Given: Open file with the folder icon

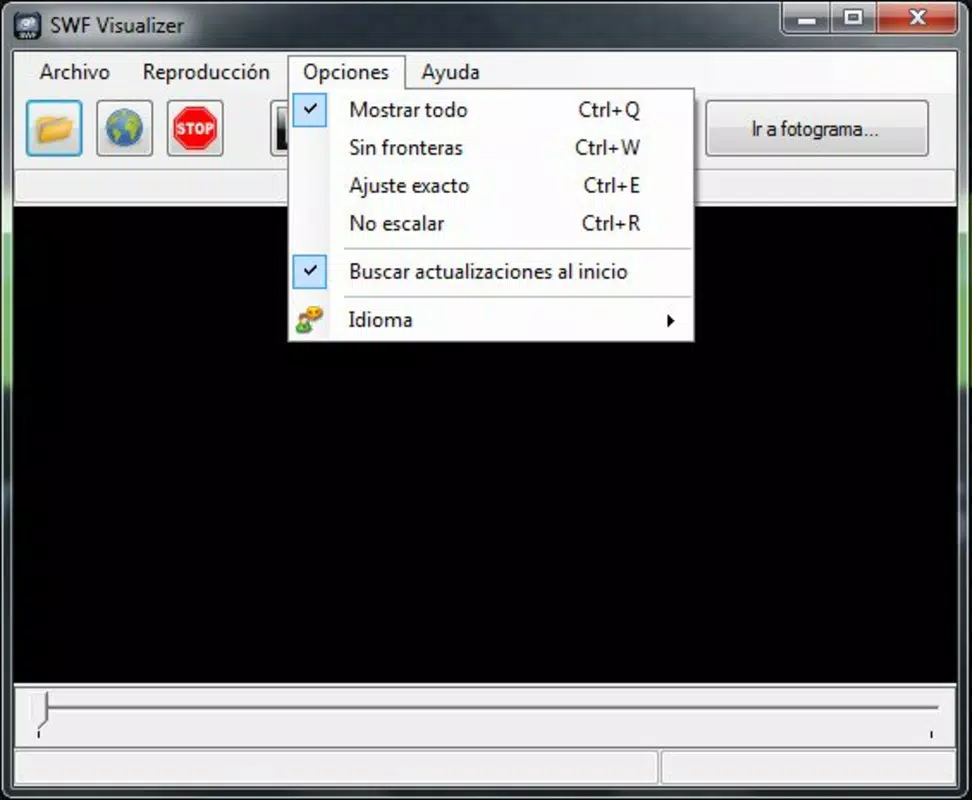Looking at the screenshot, I should [x=54, y=128].
